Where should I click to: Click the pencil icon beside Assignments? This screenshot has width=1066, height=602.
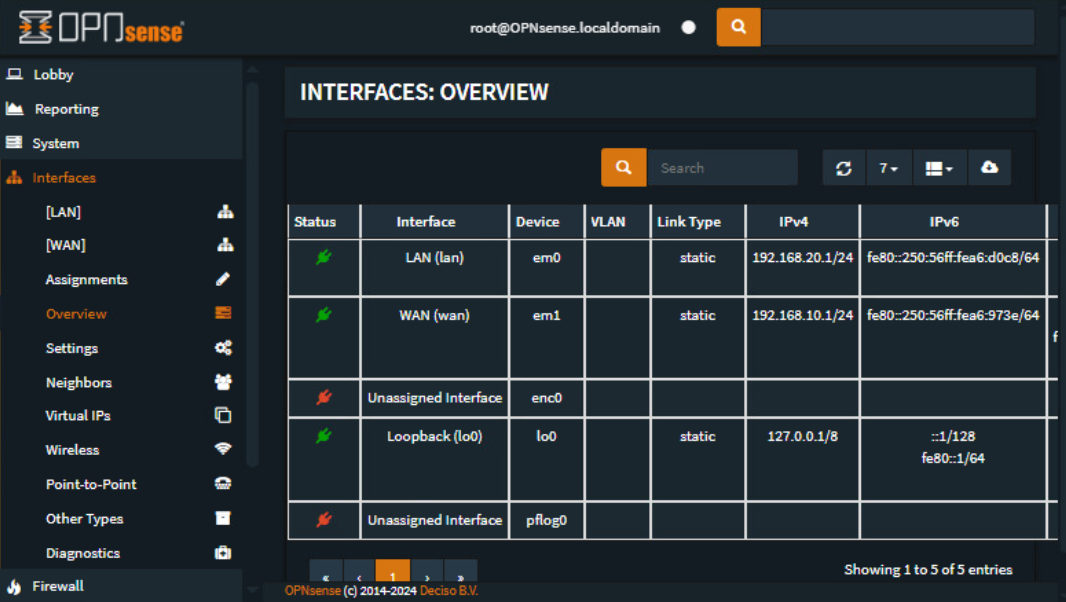click(x=223, y=279)
